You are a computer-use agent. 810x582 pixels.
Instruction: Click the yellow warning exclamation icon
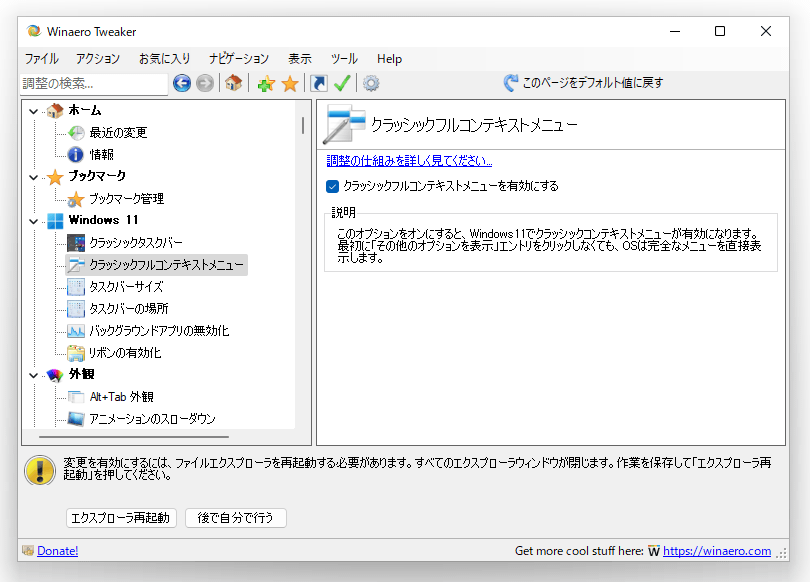pyautogui.click(x=40, y=470)
